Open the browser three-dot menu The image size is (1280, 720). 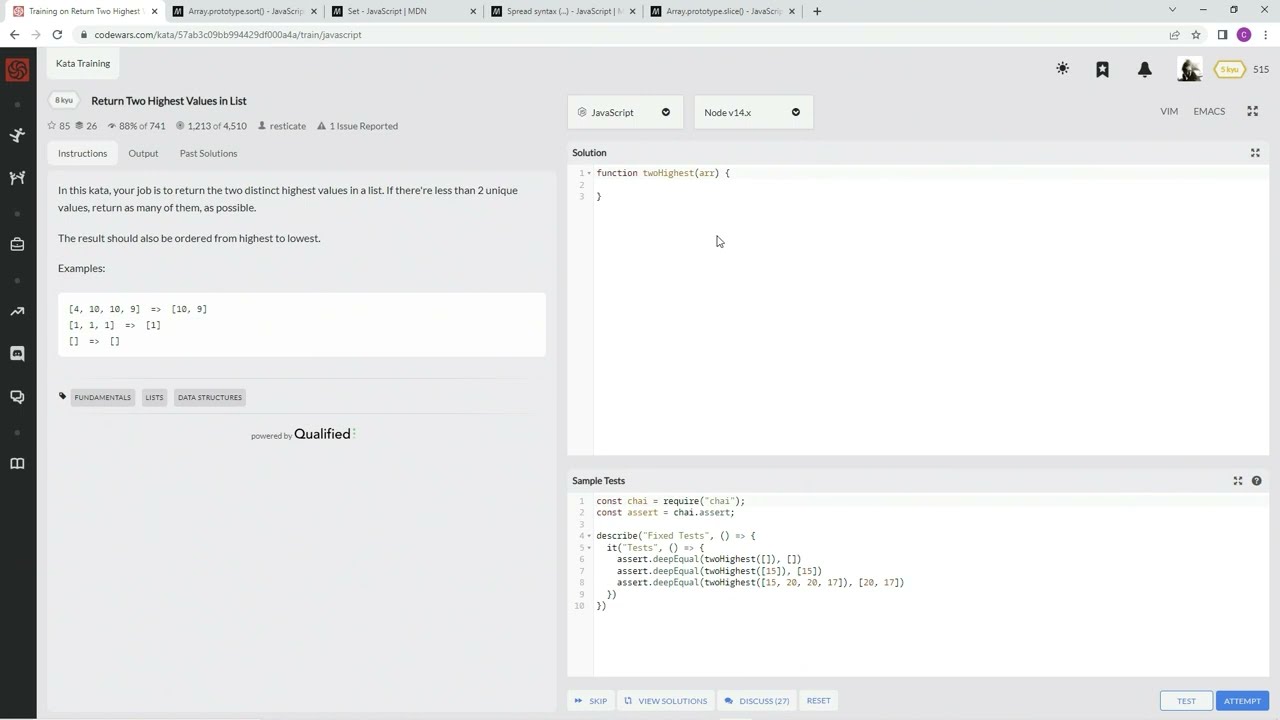point(1265,35)
